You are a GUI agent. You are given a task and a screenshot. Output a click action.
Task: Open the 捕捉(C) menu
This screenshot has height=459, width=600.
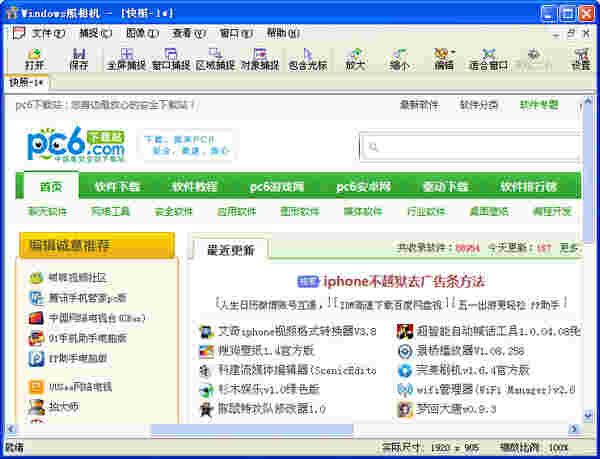pos(96,34)
